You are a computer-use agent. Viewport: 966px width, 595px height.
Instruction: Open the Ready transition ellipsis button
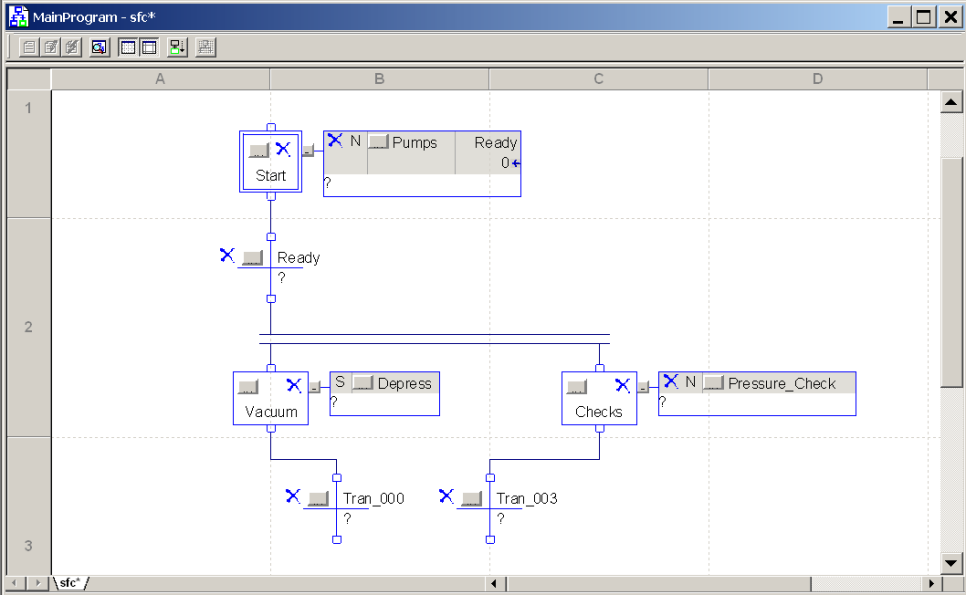253,257
